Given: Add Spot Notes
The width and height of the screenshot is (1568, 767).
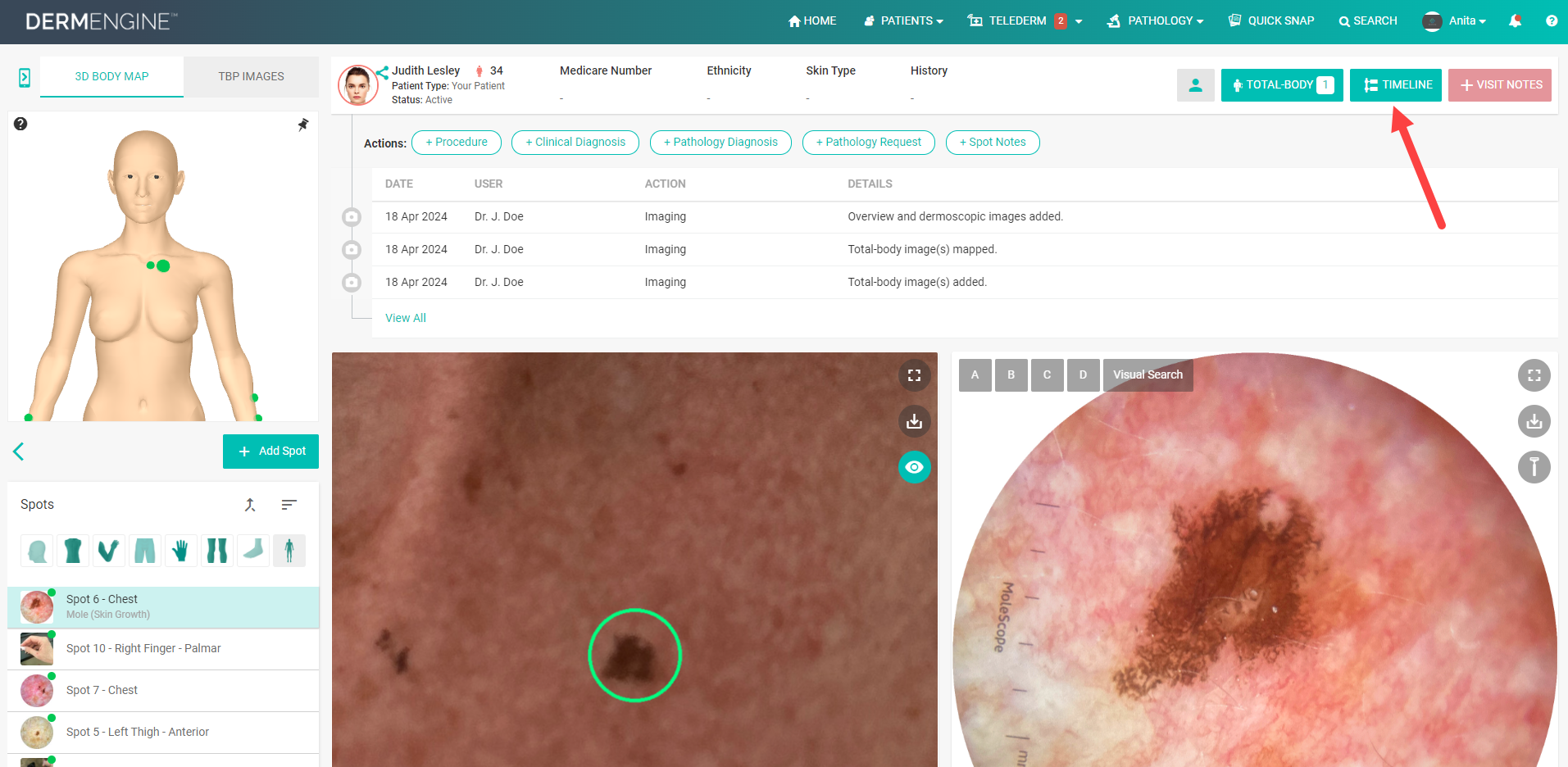Looking at the screenshot, I should [x=993, y=143].
